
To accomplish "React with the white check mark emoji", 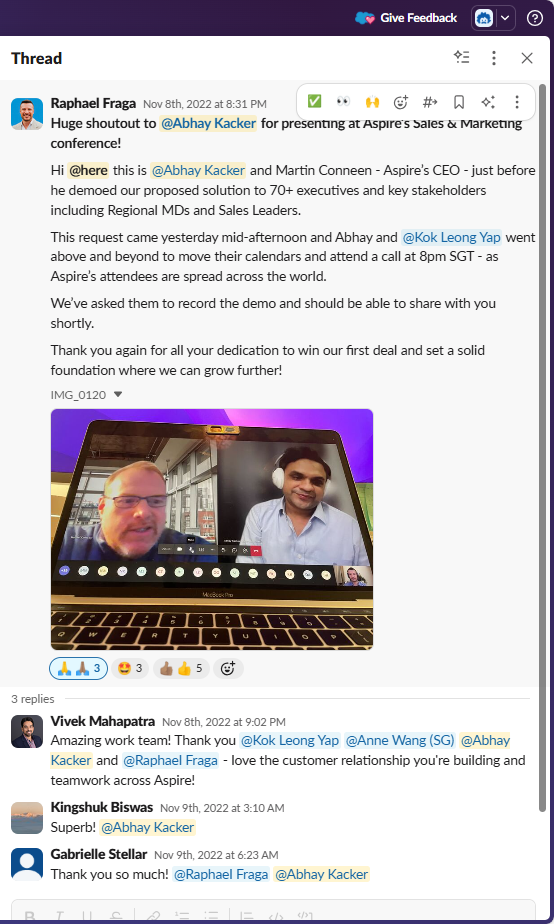I will [x=315, y=102].
